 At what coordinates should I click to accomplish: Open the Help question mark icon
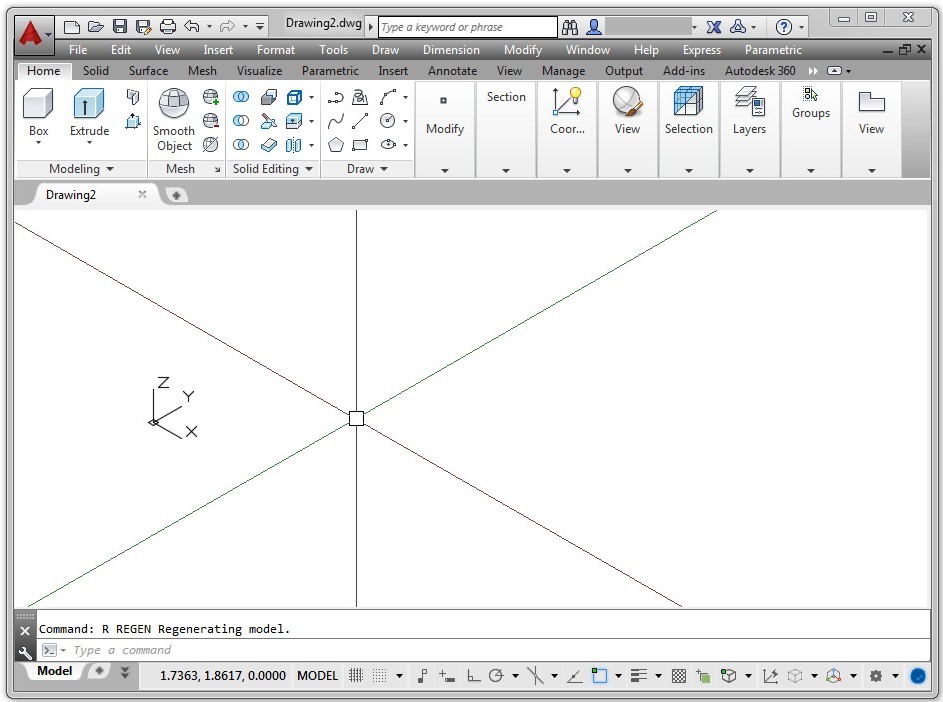783,27
